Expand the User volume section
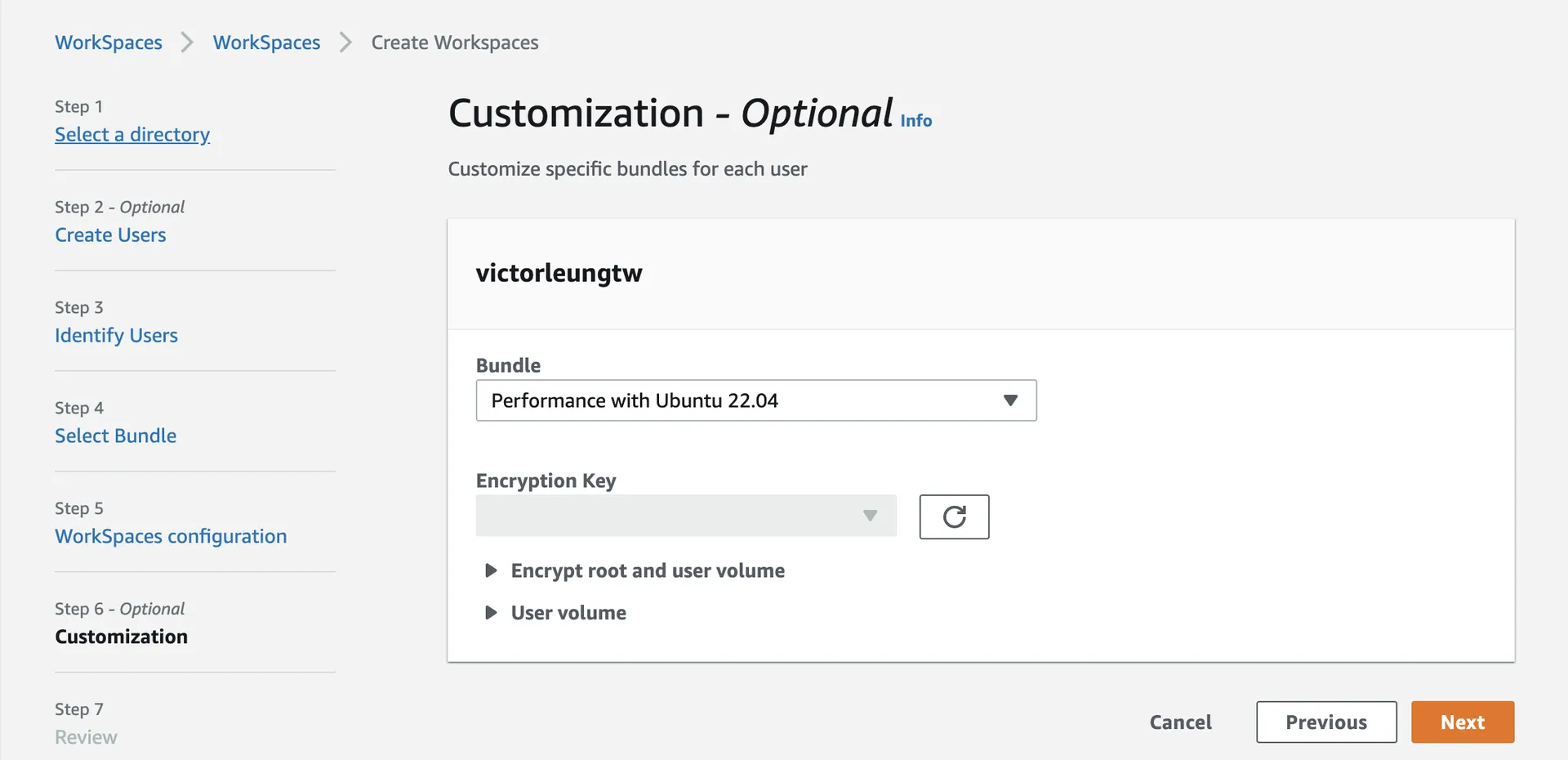1568x760 pixels. (x=568, y=613)
